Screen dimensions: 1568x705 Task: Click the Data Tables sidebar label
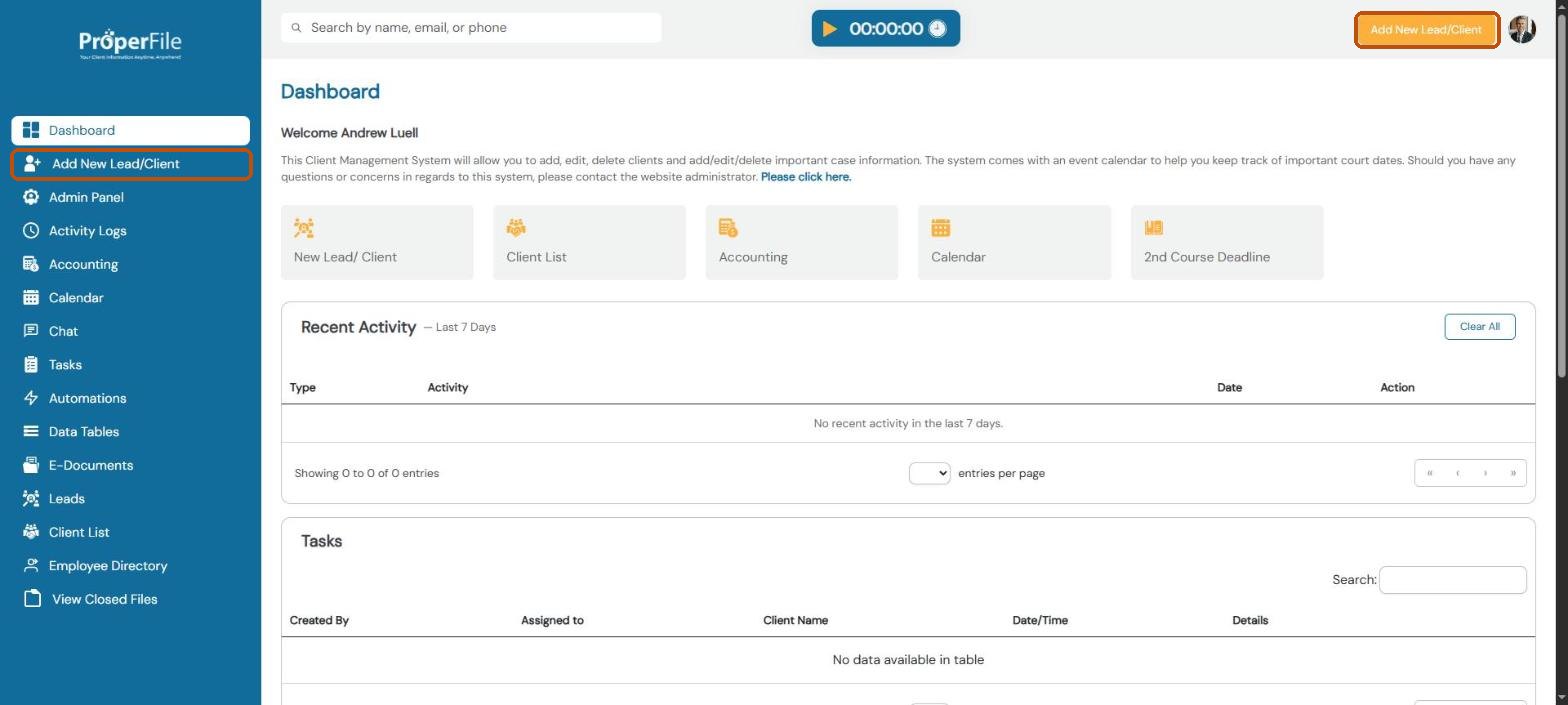tap(84, 432)
